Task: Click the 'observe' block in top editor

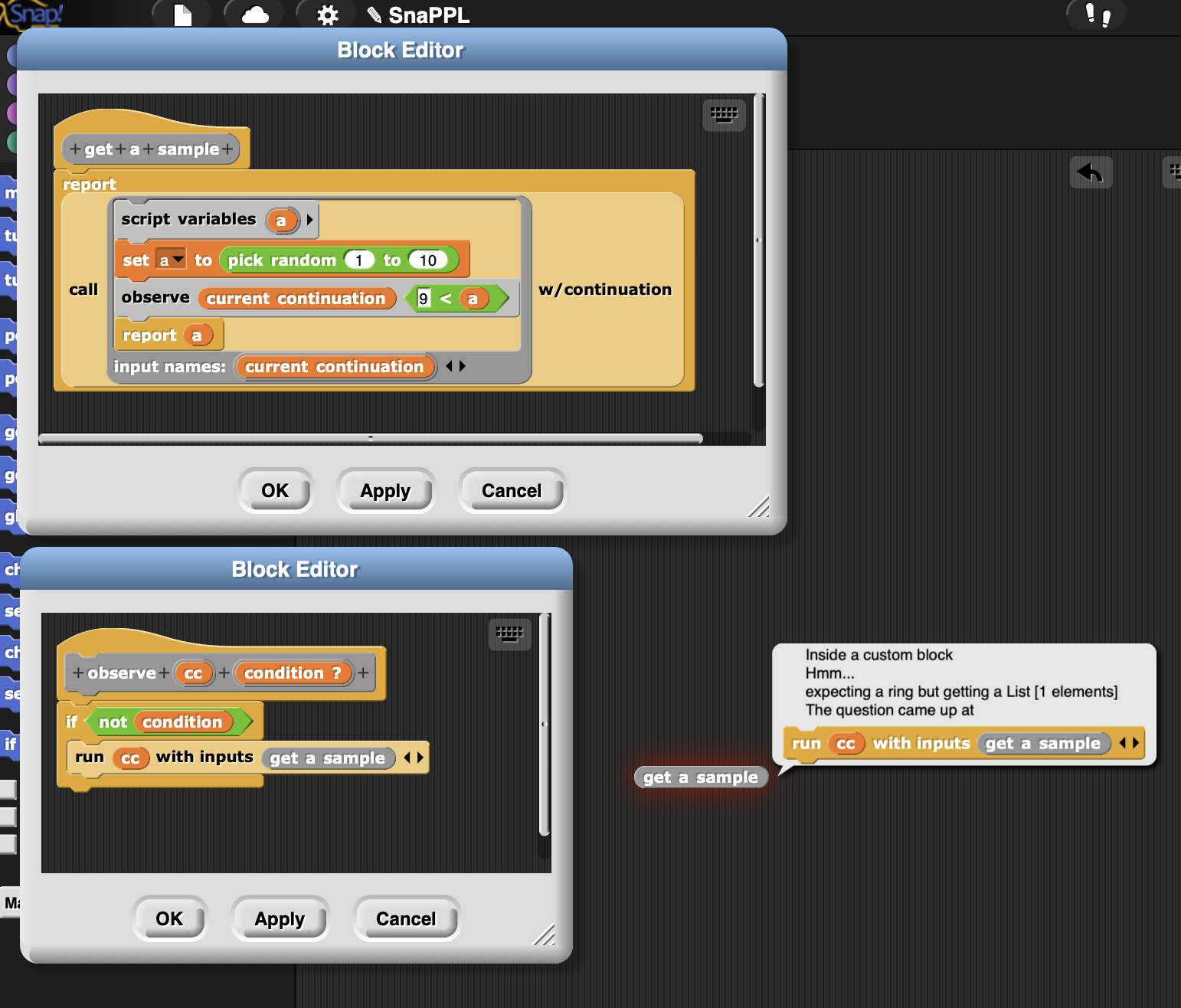Action: (155, 297)
